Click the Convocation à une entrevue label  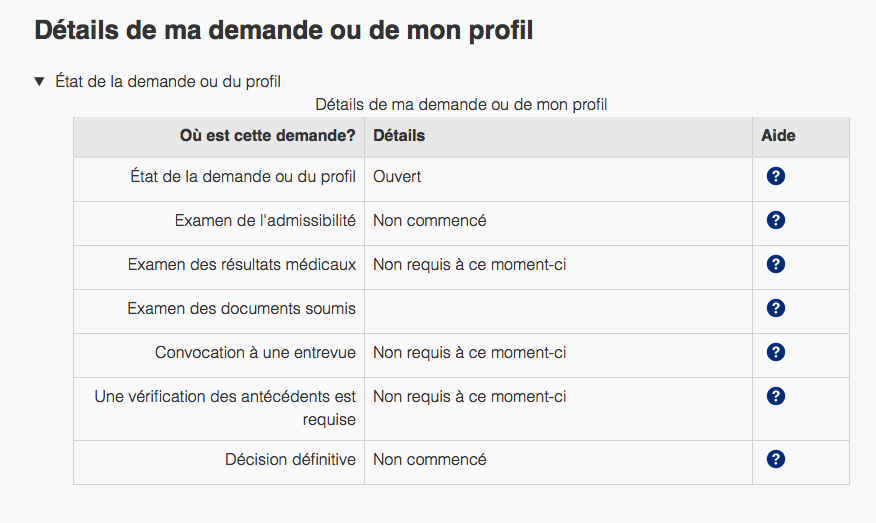click(255, 353)
